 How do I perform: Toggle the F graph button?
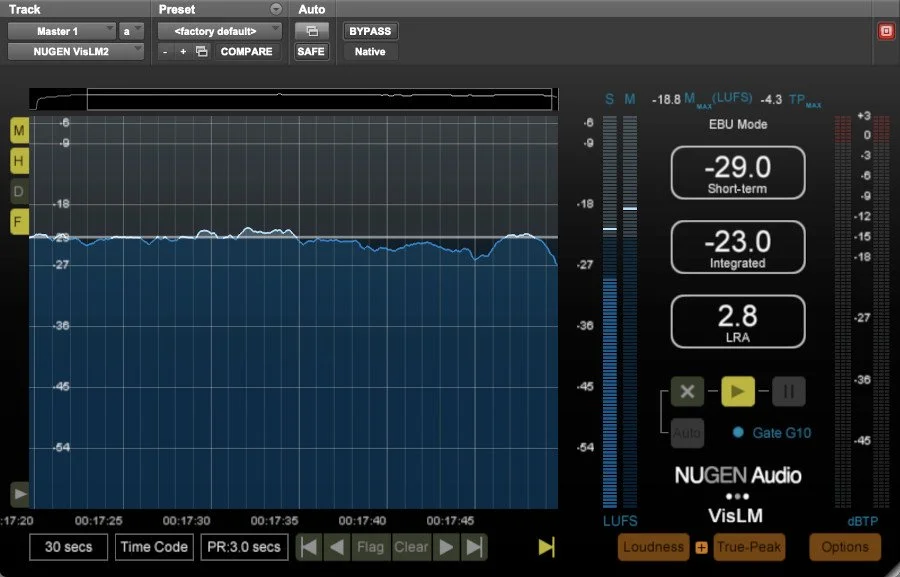[19, 222]
